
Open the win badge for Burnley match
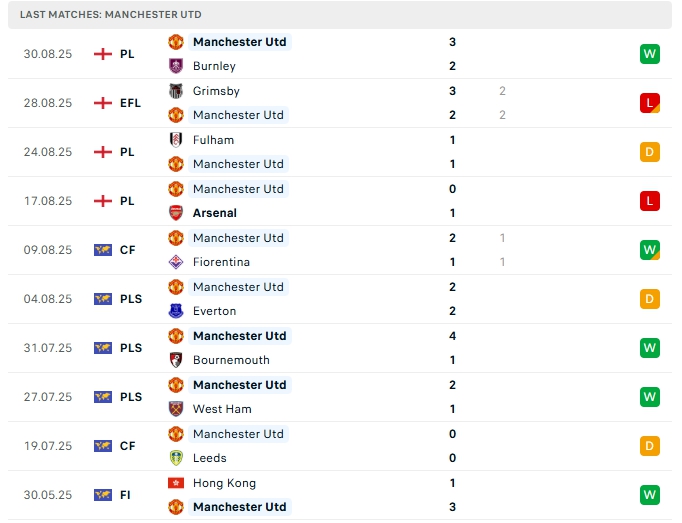[650, 54]
